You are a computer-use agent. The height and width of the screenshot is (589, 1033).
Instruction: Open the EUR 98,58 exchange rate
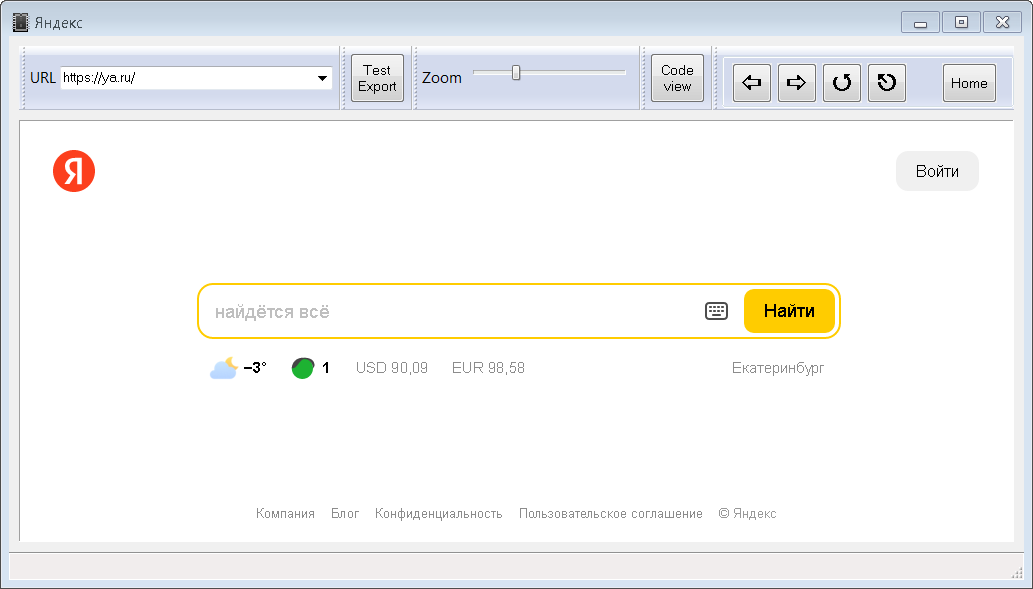(x=488, y=368)
